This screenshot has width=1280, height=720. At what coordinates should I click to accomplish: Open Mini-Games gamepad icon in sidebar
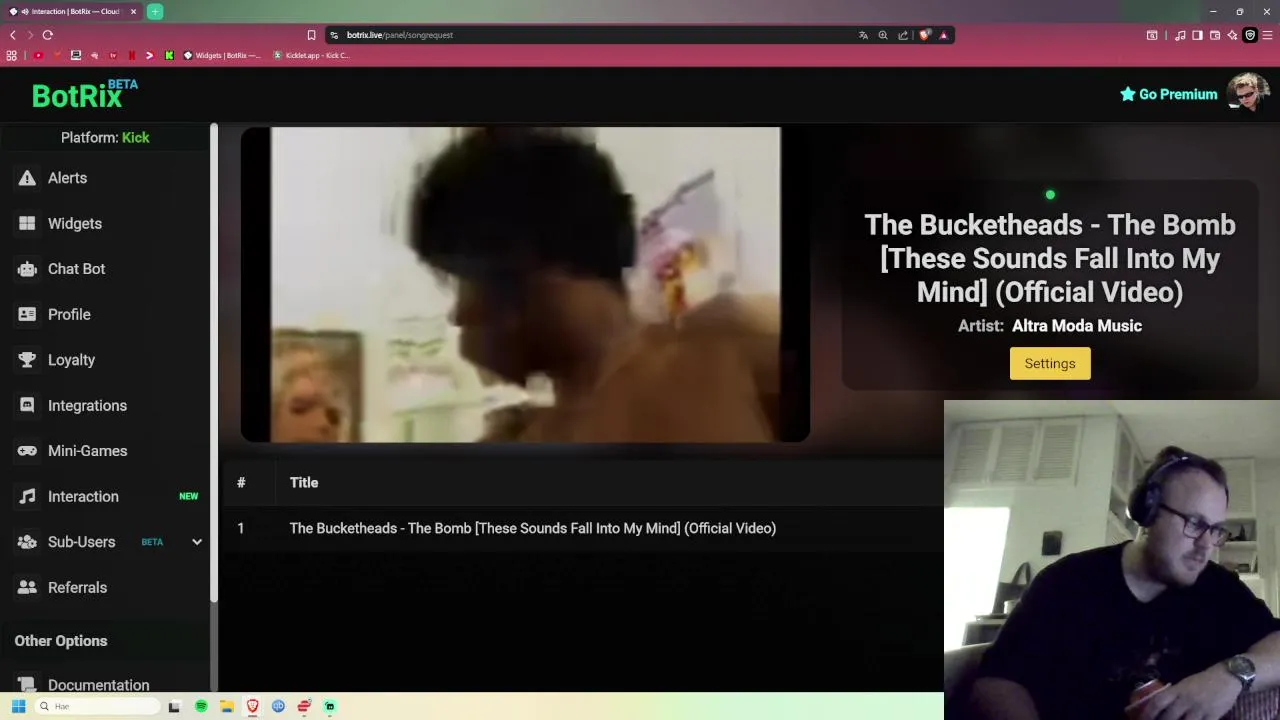point(27,451)
